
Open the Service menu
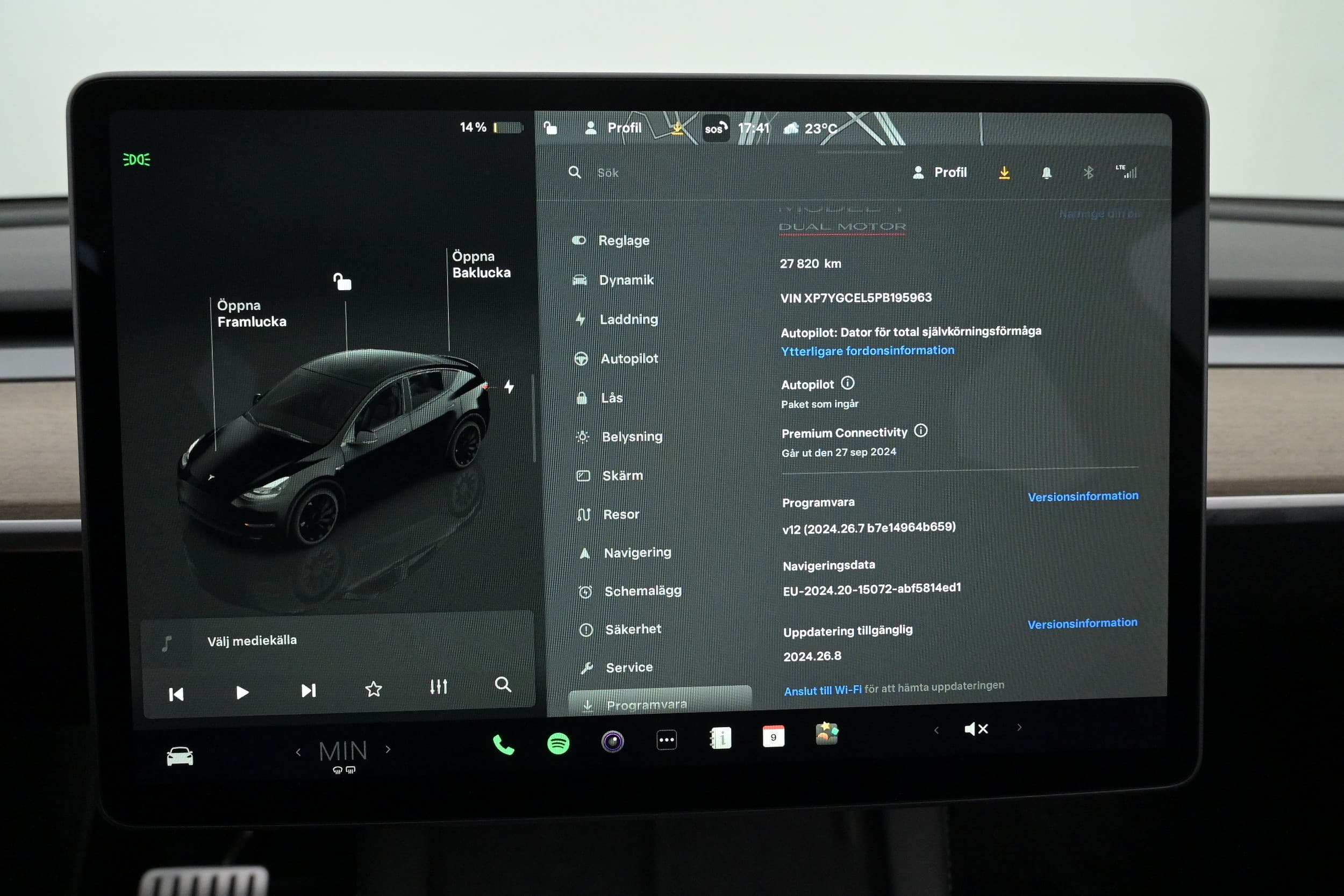pyautogui.click(x=617, y=668)
